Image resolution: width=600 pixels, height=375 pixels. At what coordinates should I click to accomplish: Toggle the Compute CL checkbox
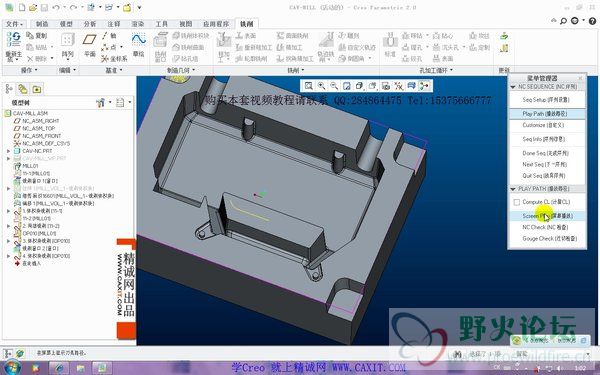[517, 202]
